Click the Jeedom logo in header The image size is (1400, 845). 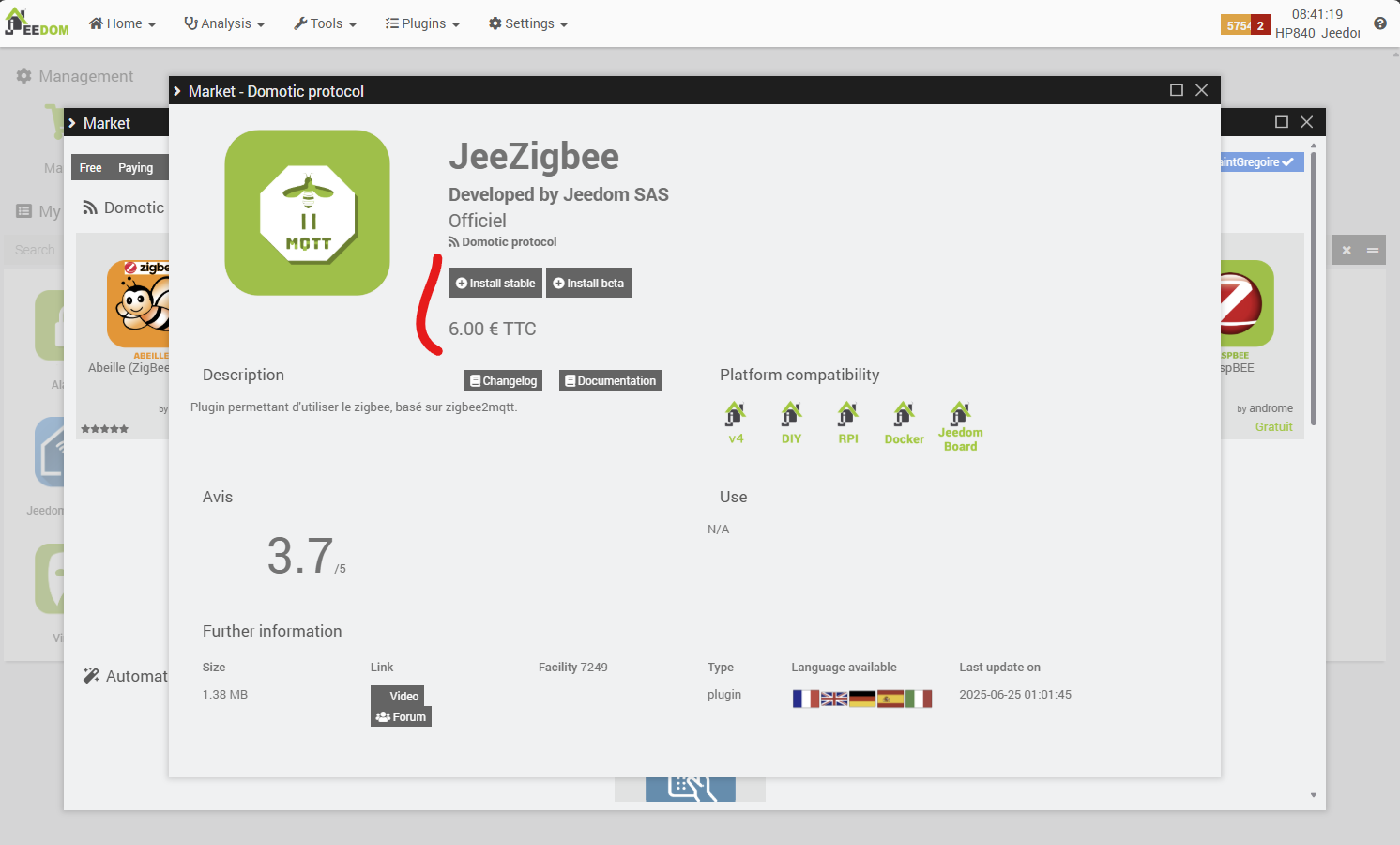coord(38,23)
